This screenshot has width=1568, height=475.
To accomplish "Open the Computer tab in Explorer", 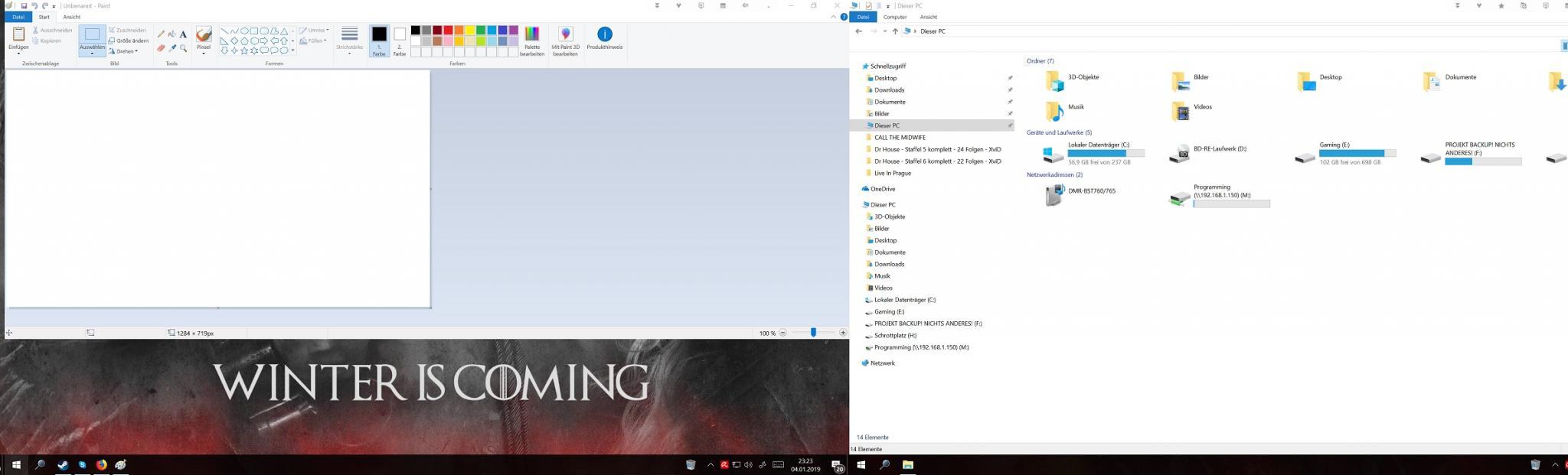I will (895, 17).
